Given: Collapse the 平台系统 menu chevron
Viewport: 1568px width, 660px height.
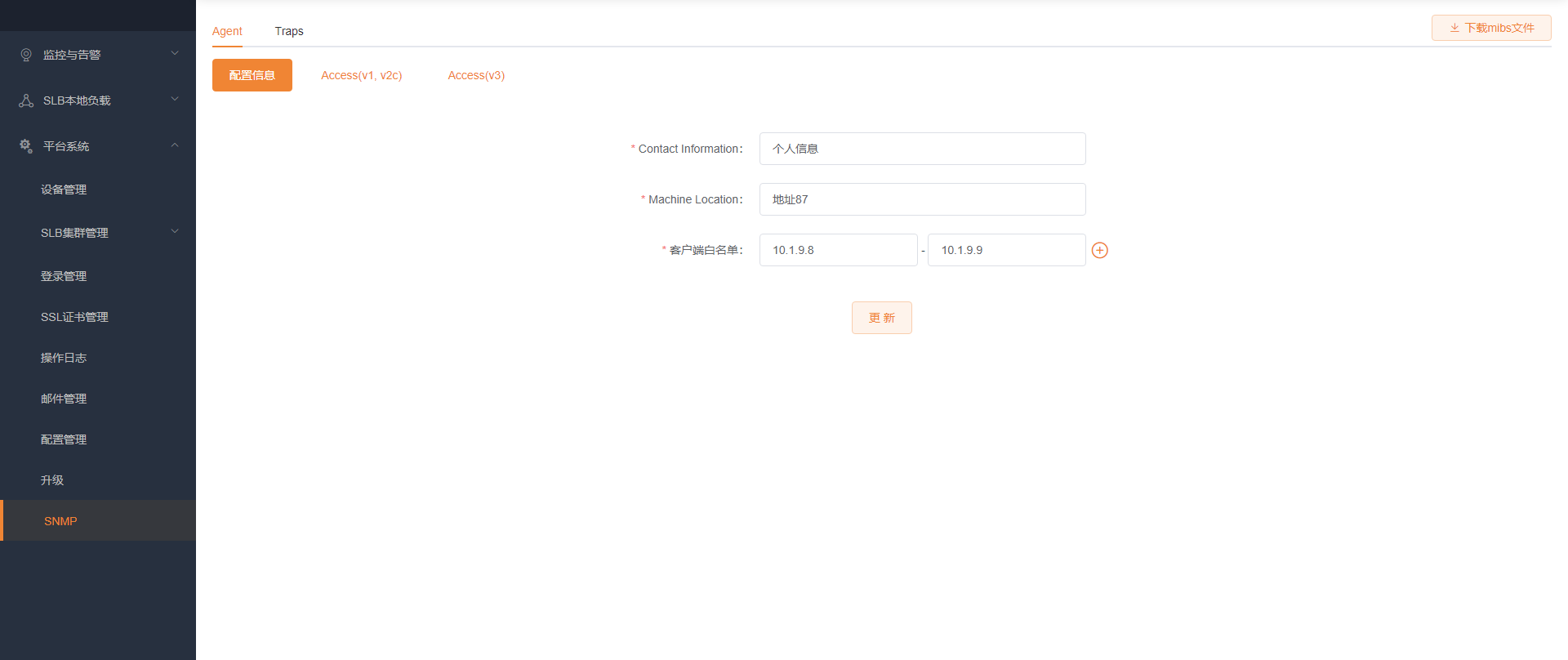Looking at the screenshot, I should (x=175, y=145).
